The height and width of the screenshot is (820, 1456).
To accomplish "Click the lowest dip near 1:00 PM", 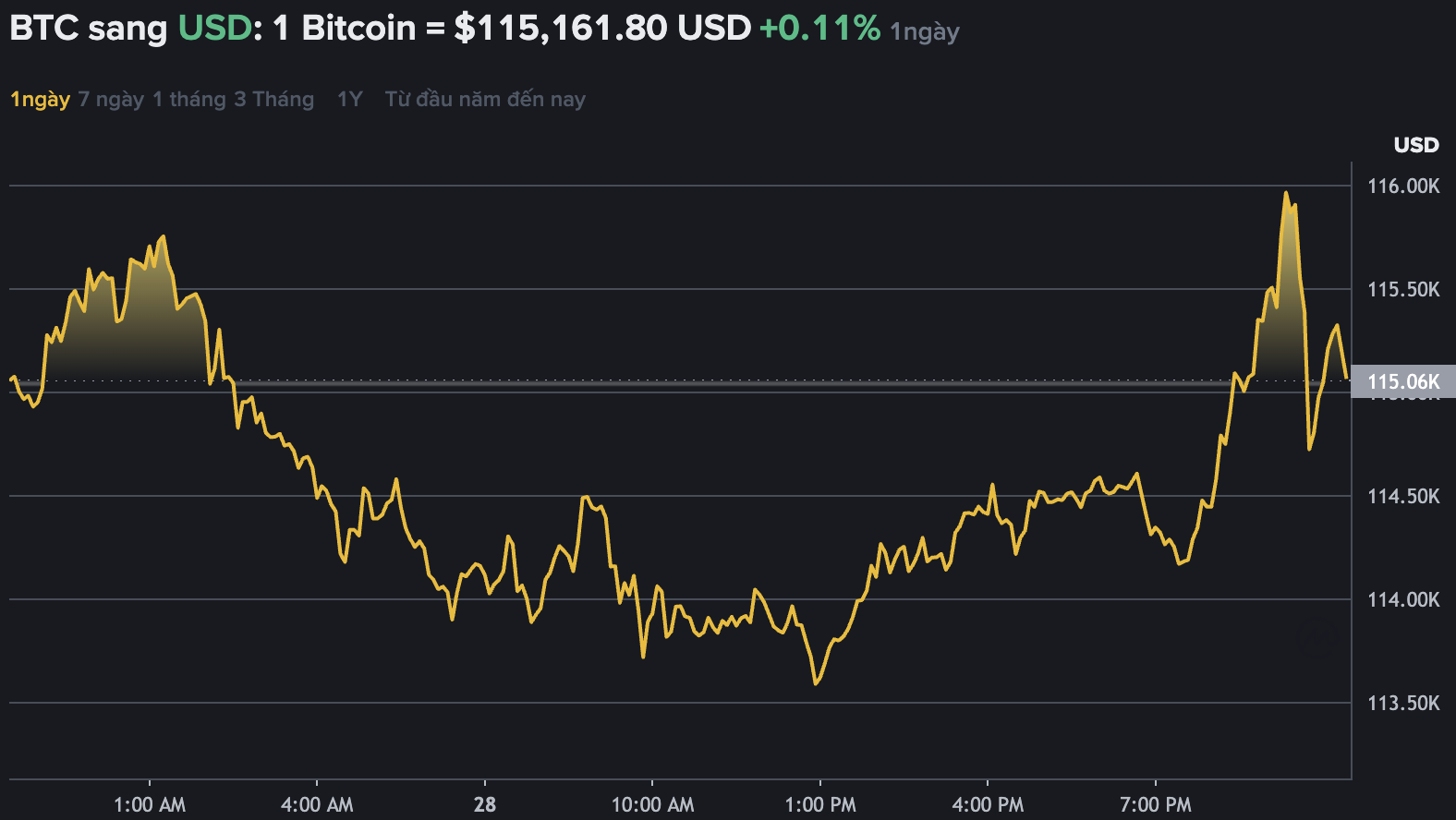I will [817, 685].
